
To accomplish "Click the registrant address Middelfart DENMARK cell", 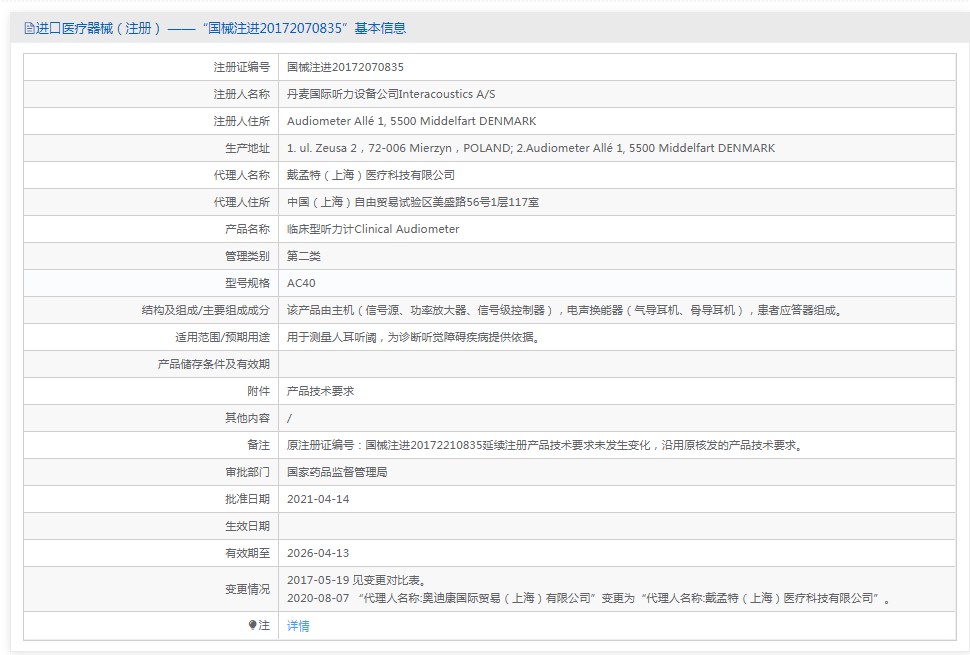I will point(411,121).
